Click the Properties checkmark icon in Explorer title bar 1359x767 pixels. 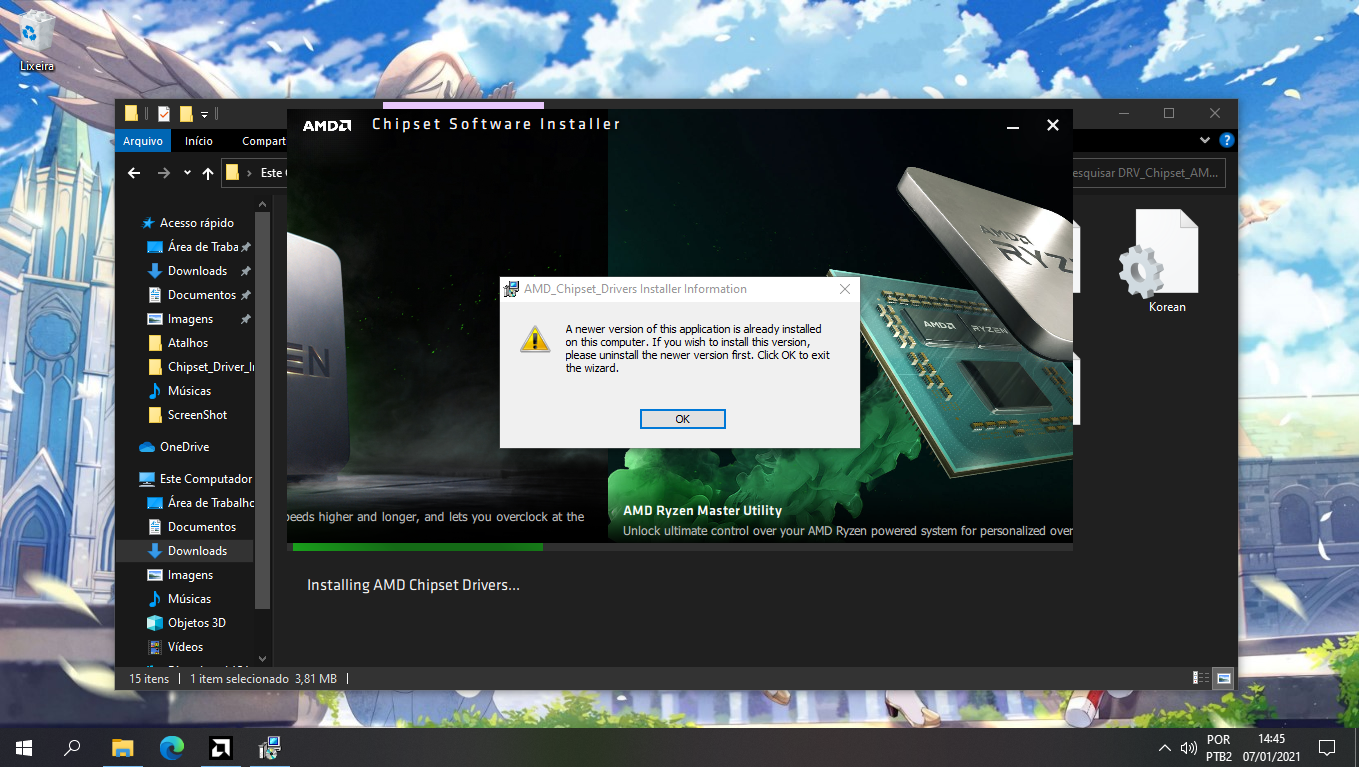click(x=164, y=114)
